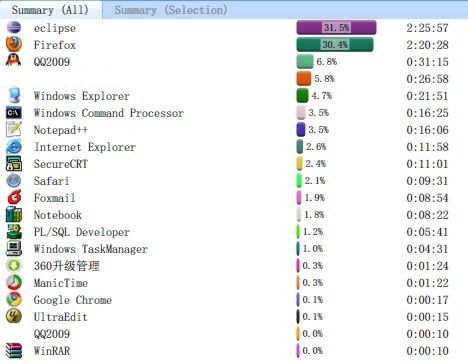Click the duration value 0:26:58
The image size is (468, 364).
click(x=427, y=79)
